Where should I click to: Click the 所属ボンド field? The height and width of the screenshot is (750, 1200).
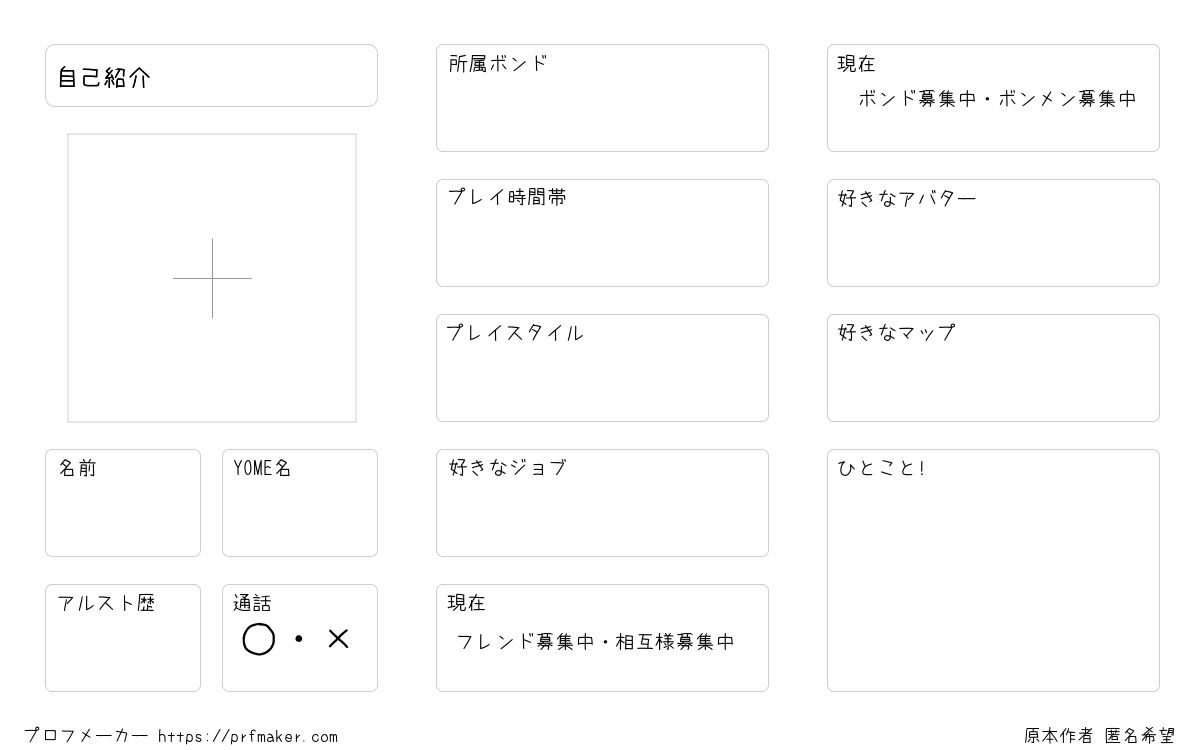click(x=602, y=98)
